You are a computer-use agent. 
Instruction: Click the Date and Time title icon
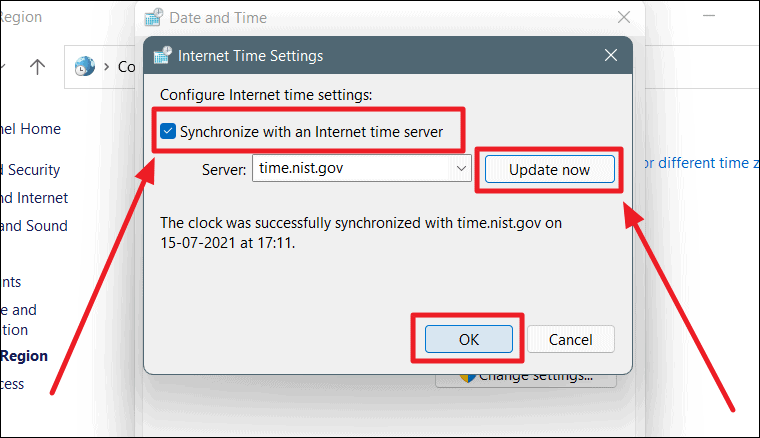tap(154, 17)
